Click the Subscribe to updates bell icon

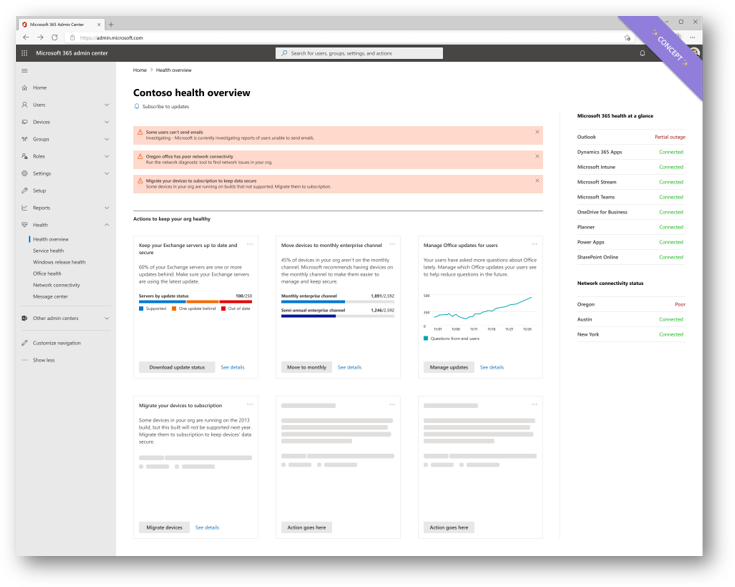coord(137,106)
